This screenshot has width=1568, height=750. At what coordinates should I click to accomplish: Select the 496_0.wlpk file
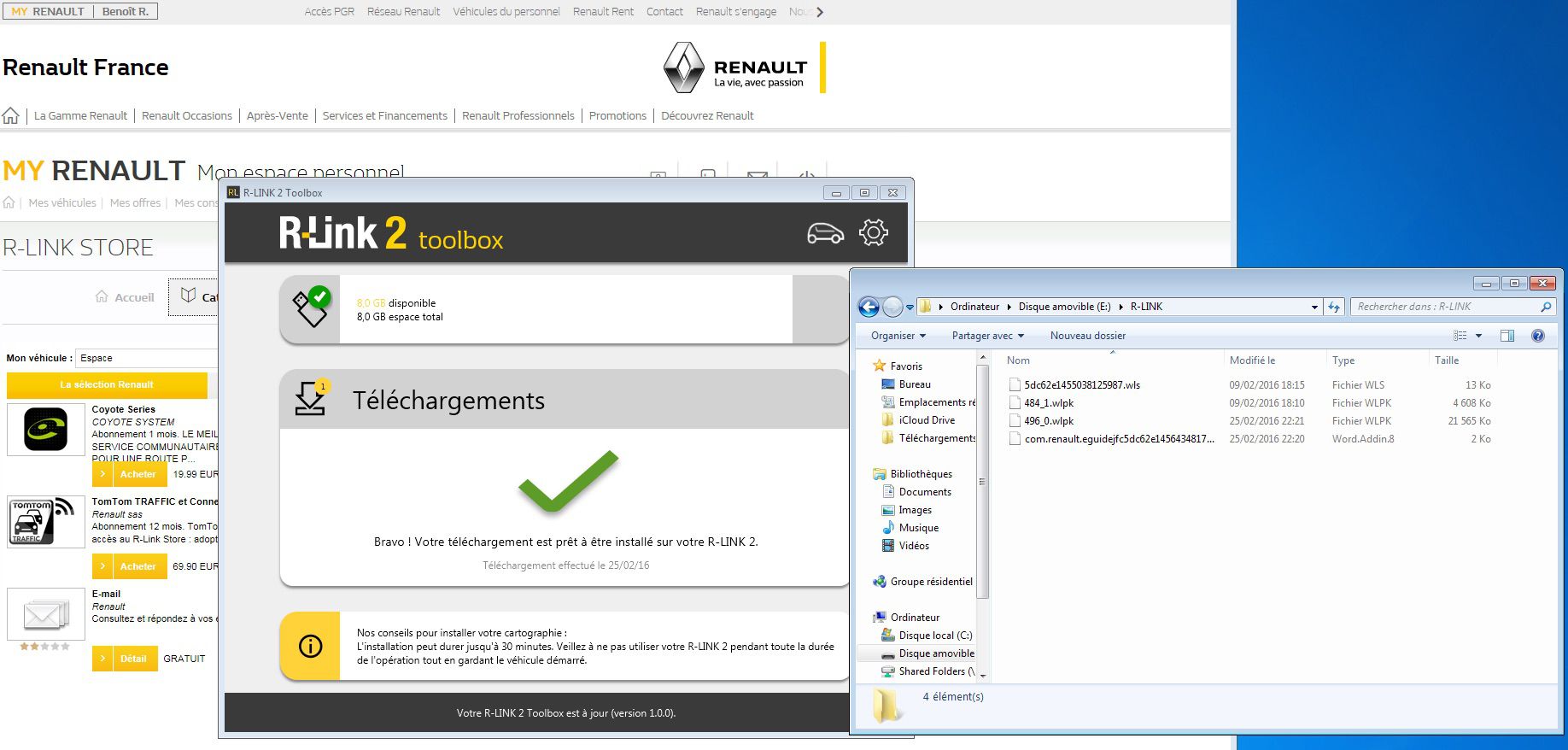(x=1049, y=421)
